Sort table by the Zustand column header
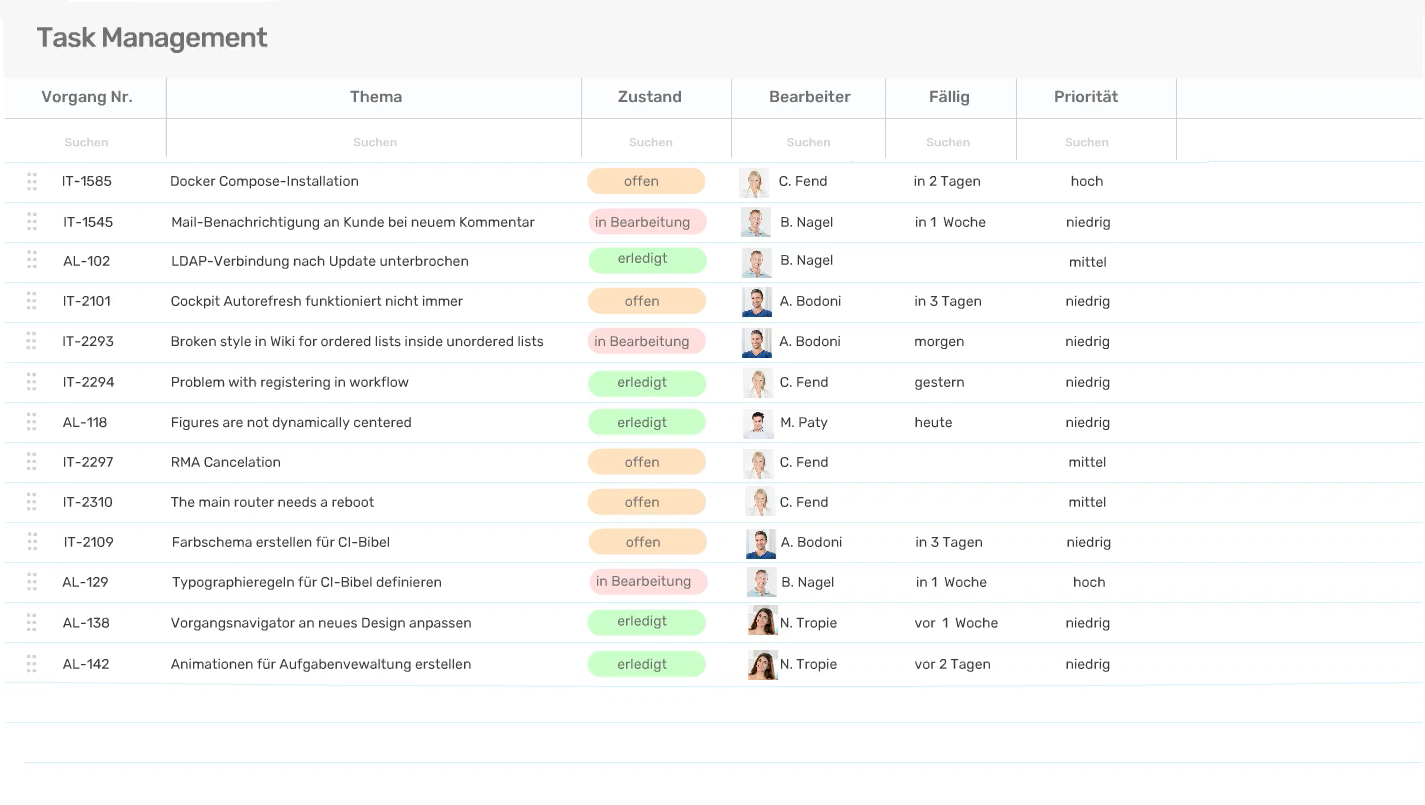Screen dimensions: 1425x805 pos(650,97)
